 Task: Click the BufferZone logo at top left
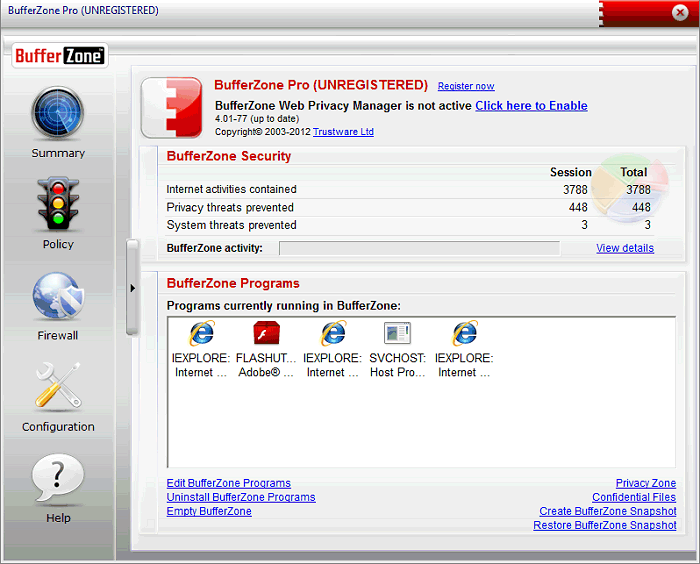59,56
